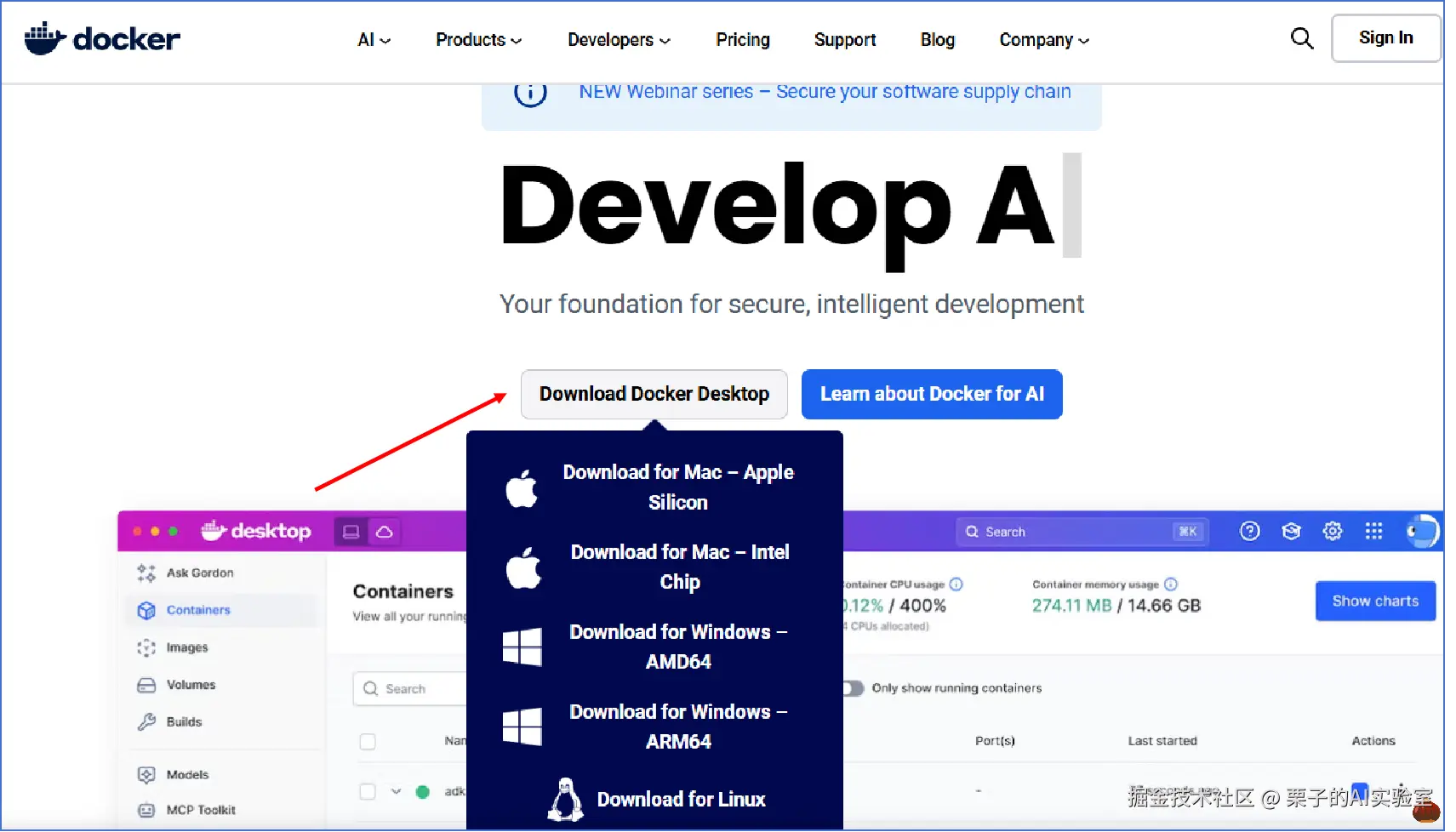Image resolution: width=1456 pixels, height=832 pixels.
Task: Click the user avatar in Docker Desktop
Action: tap(1422, 532)
